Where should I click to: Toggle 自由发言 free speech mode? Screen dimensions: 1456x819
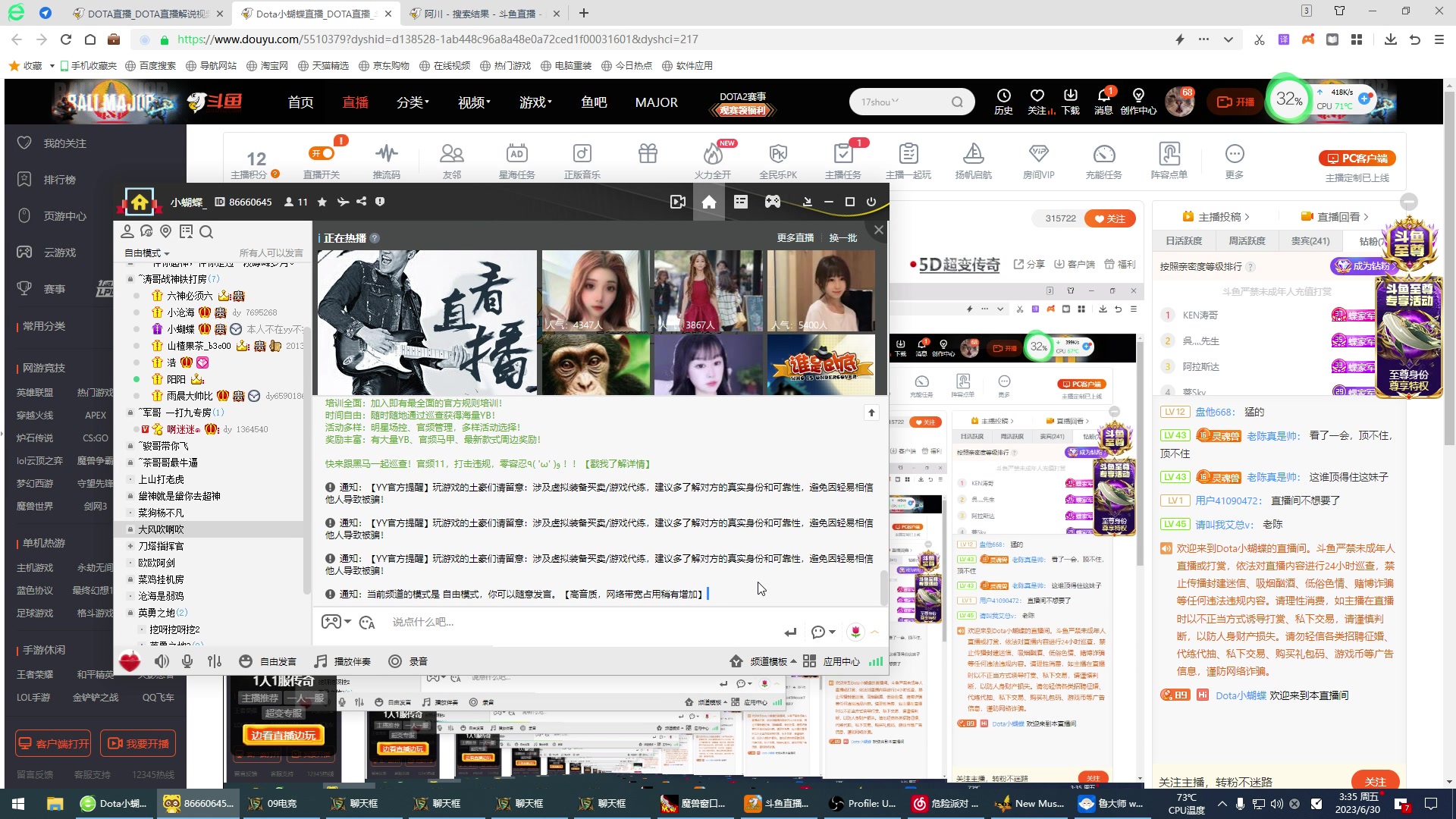tap(268, 661)
